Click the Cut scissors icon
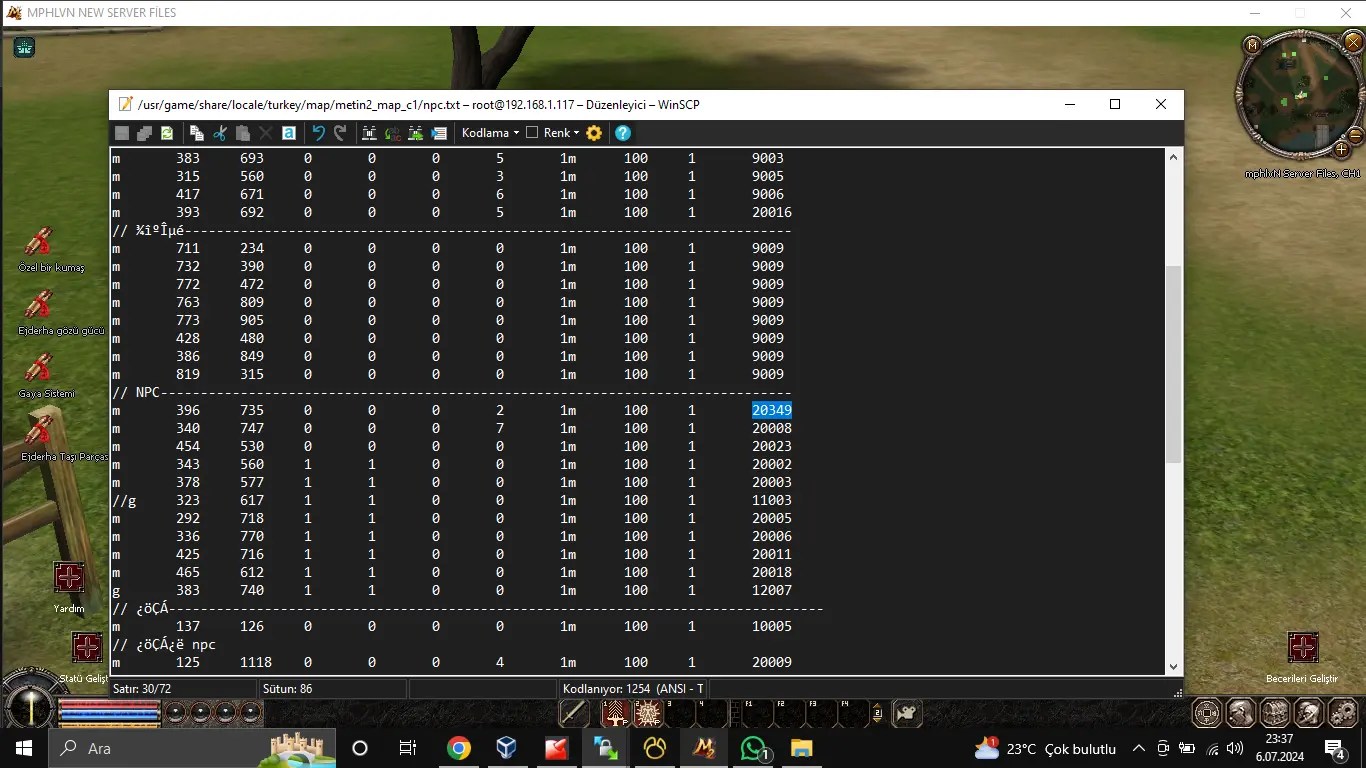1366x768 pixels. point(220,133)
